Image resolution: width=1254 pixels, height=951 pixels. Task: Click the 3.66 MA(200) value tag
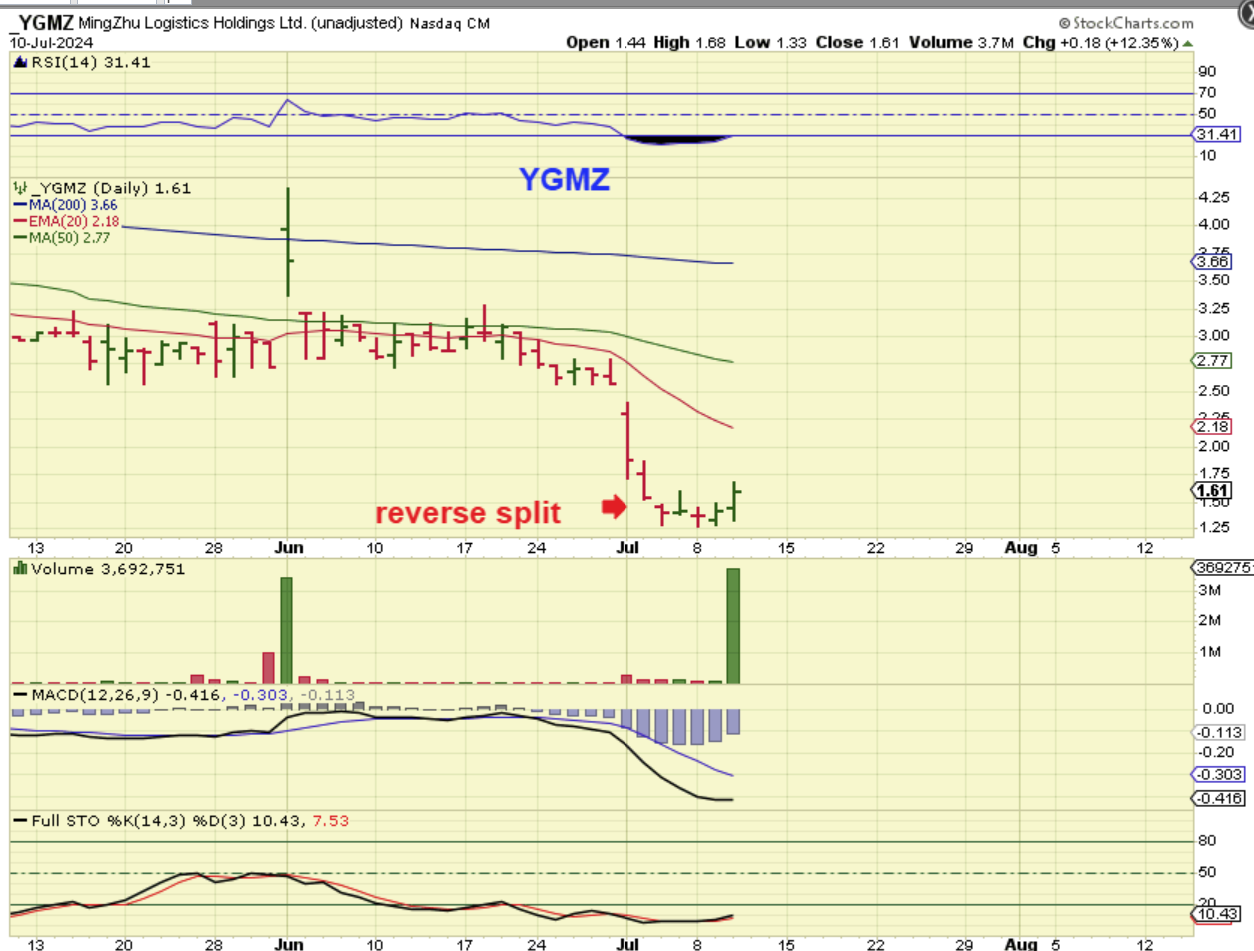[x=1213, y=262]
